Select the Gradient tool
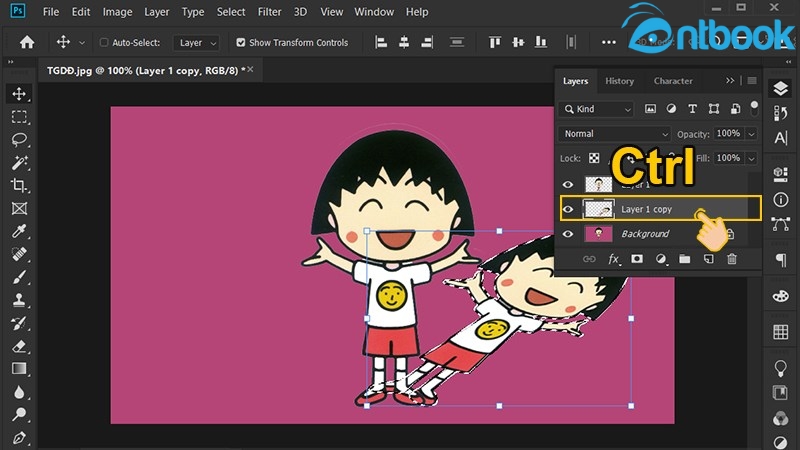Viewport: 800px width, 450px height. click(x=19, y=368)
